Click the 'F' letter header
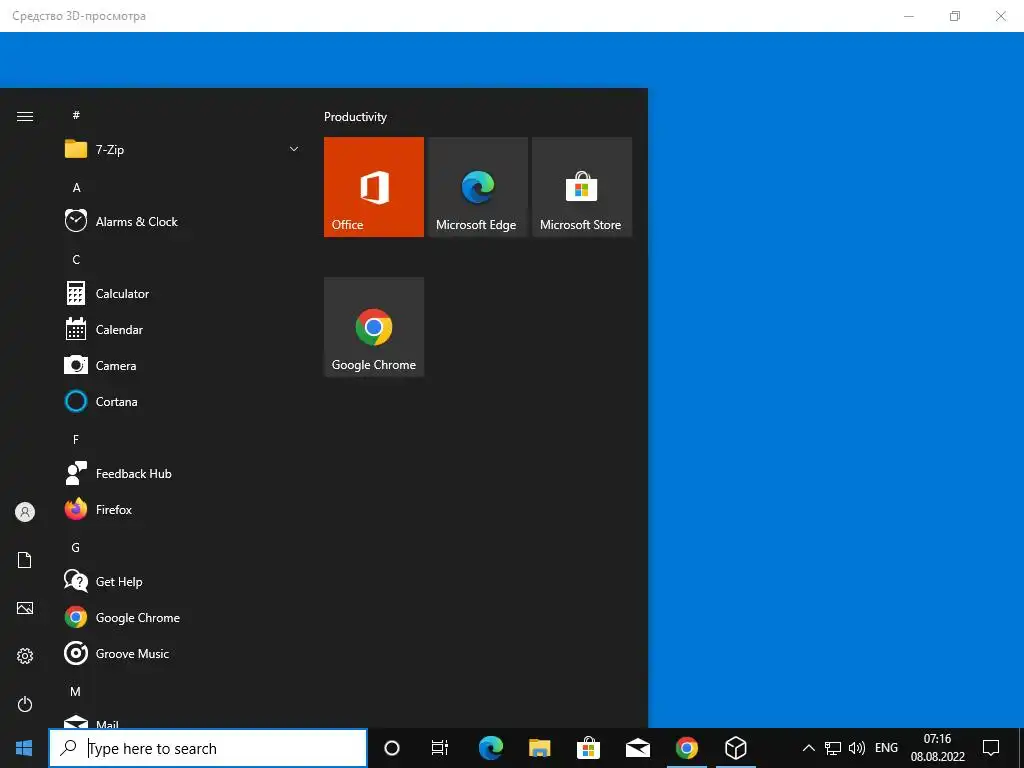Image resolution: width=1024 pixels, height=768 pixels. click(76, 440)
